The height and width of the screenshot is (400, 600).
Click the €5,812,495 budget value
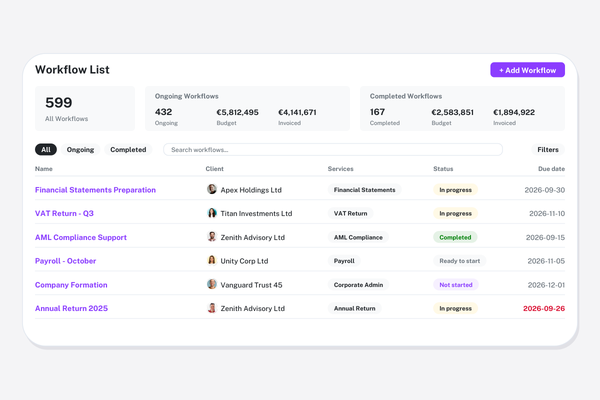point(237,113)
